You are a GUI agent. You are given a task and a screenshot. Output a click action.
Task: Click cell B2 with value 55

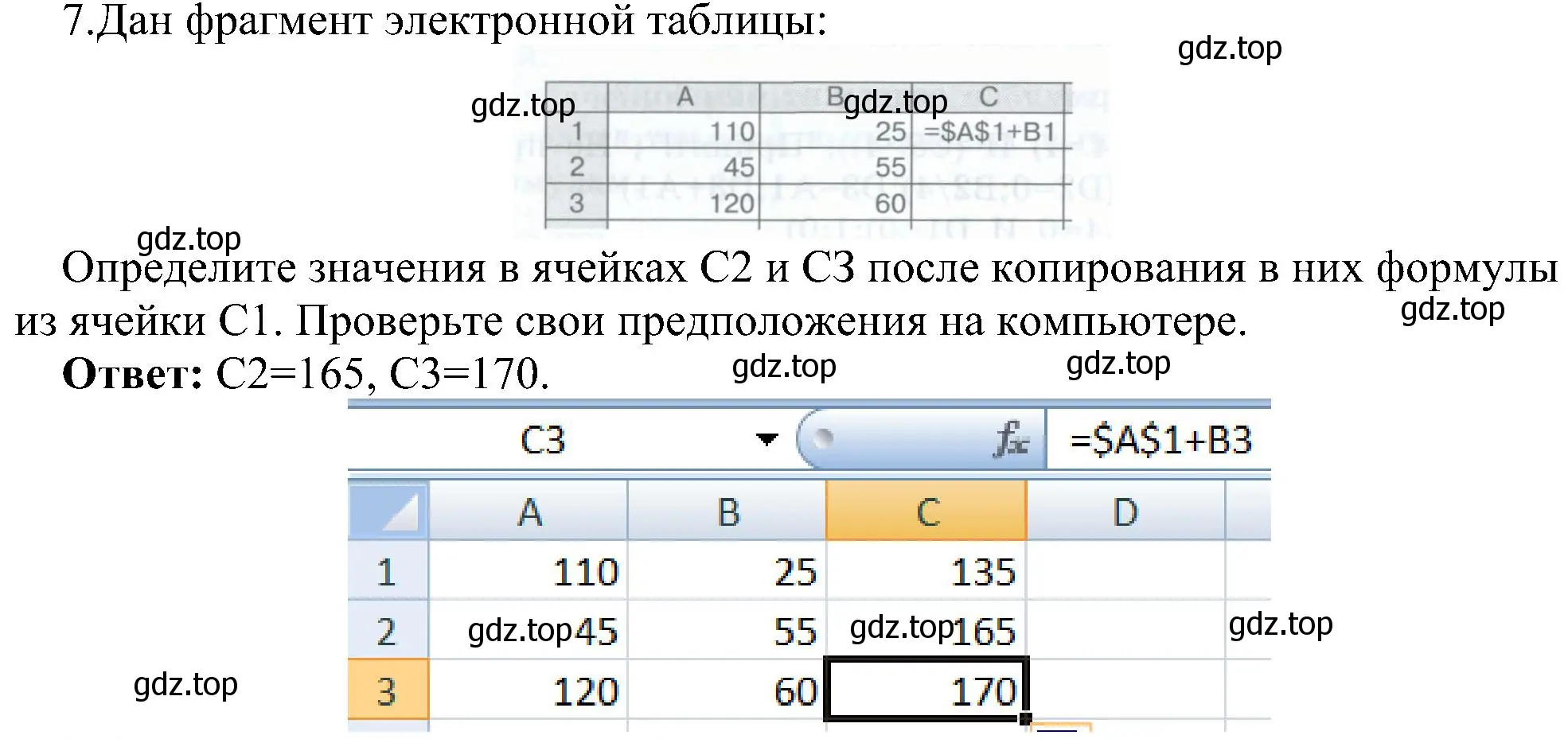(x=727, y=630)
